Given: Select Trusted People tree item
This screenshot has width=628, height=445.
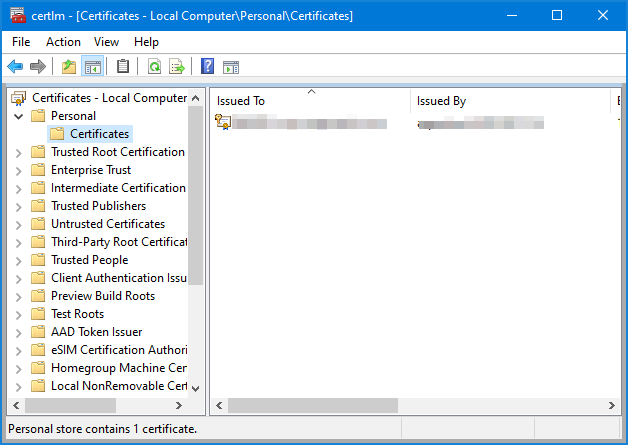Looking at the screenshot, I should tap(90, 260).
